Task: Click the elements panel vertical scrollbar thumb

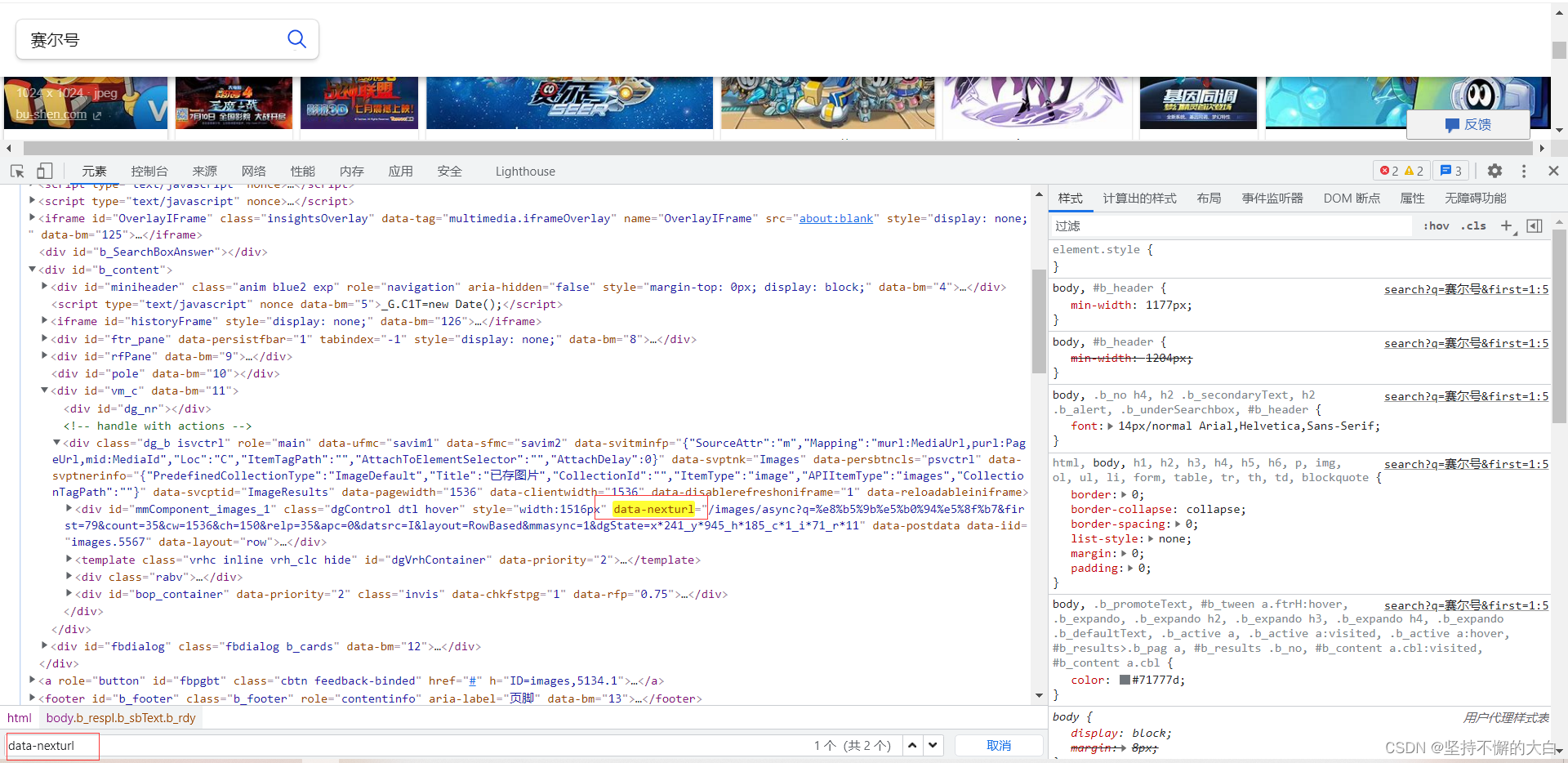Action: [1039, 320]
